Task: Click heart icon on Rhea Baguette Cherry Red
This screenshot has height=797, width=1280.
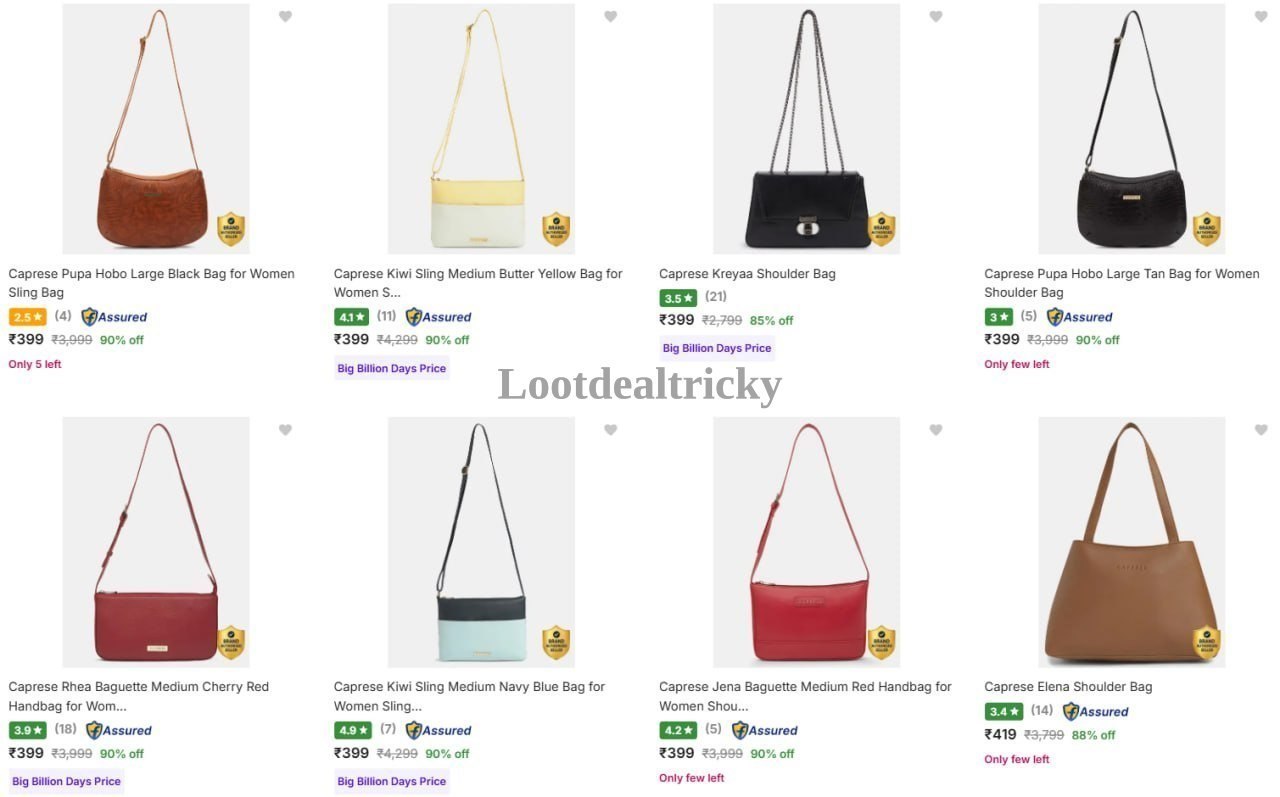Action: tap(285, 430)
